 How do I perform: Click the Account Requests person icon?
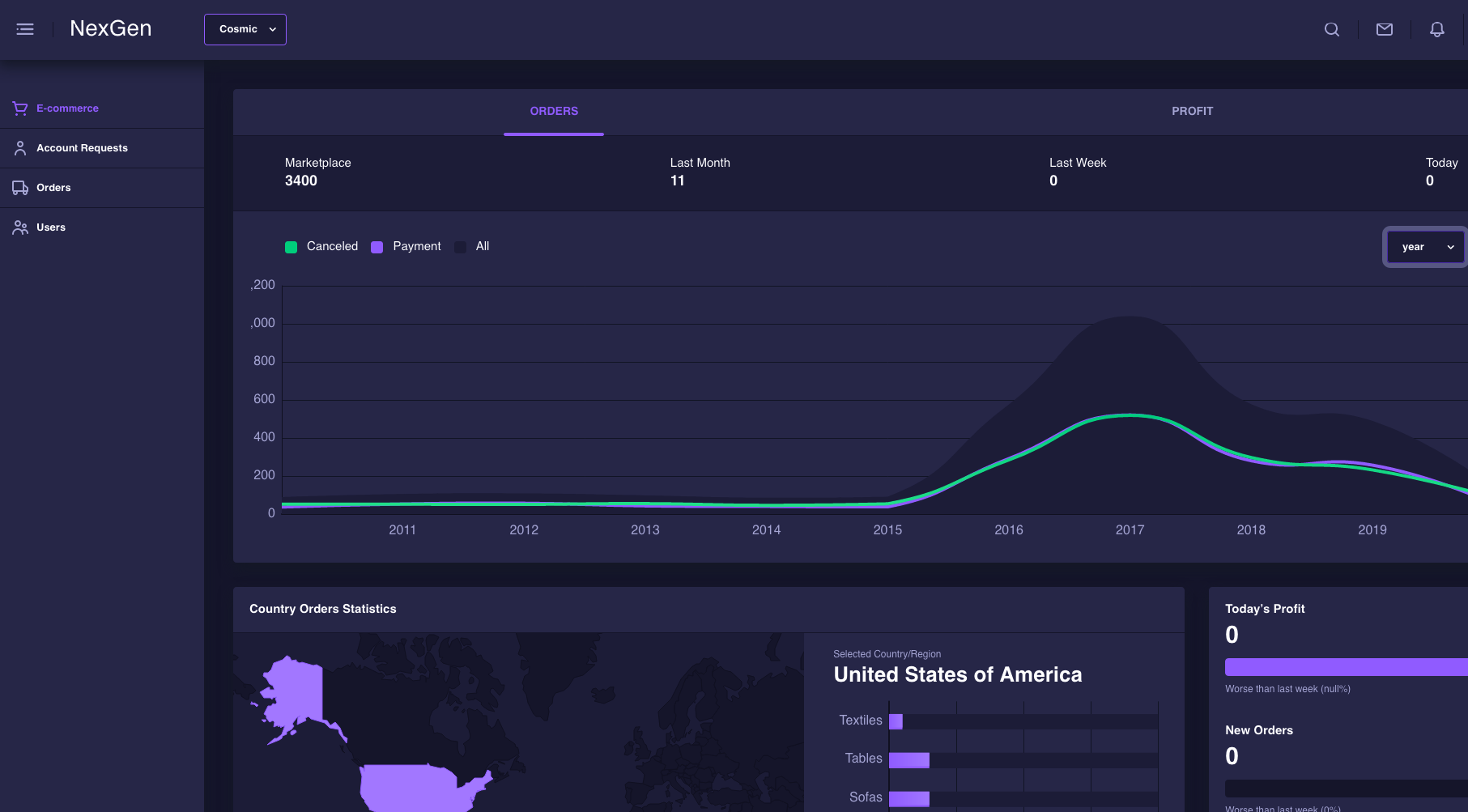tap(20, 148)
